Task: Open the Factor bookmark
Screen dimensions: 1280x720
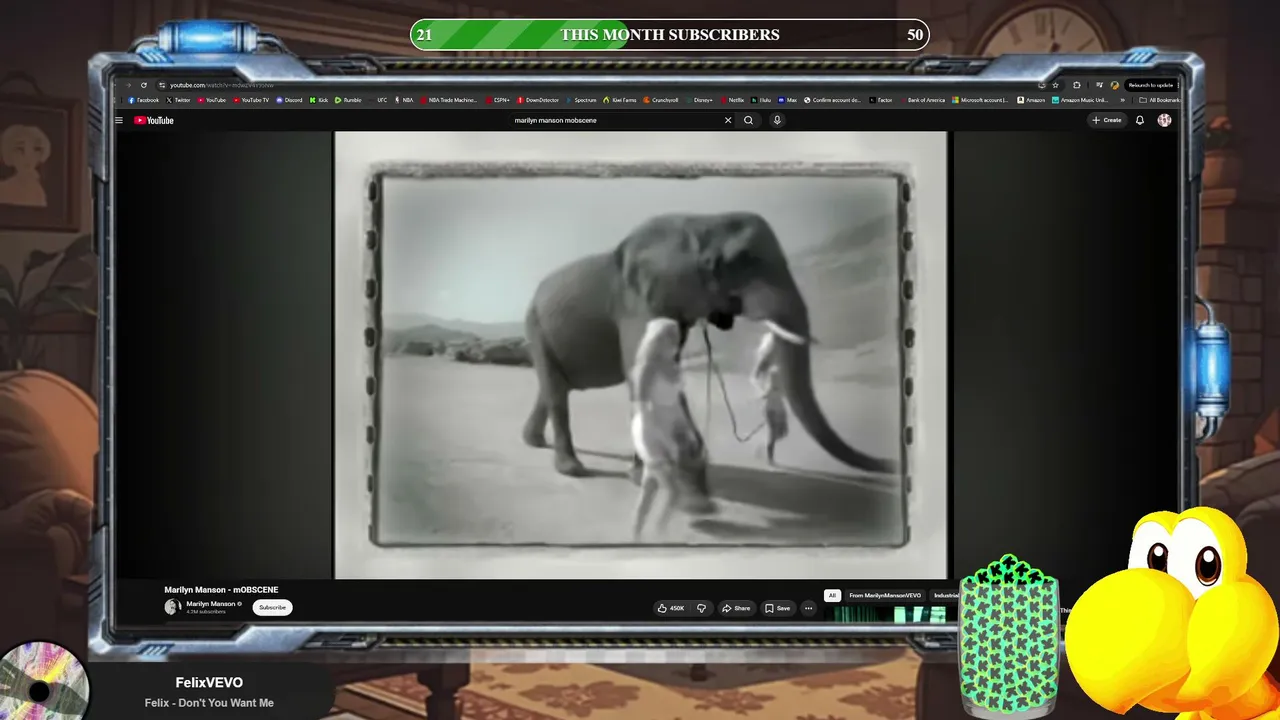Action: click(x=881, y=100)
